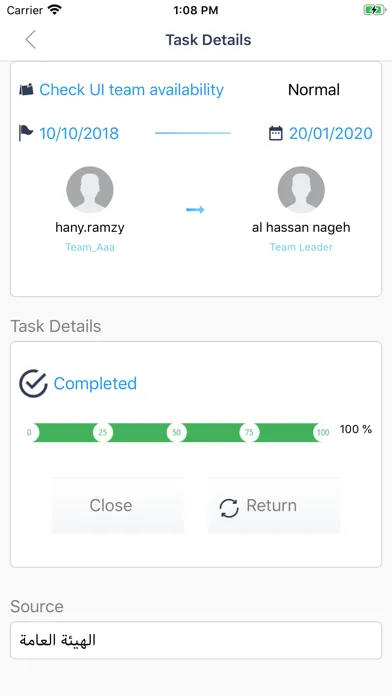Tap the folder icon beside task title
The image size is (392, 696).
(x=27, y=90)
